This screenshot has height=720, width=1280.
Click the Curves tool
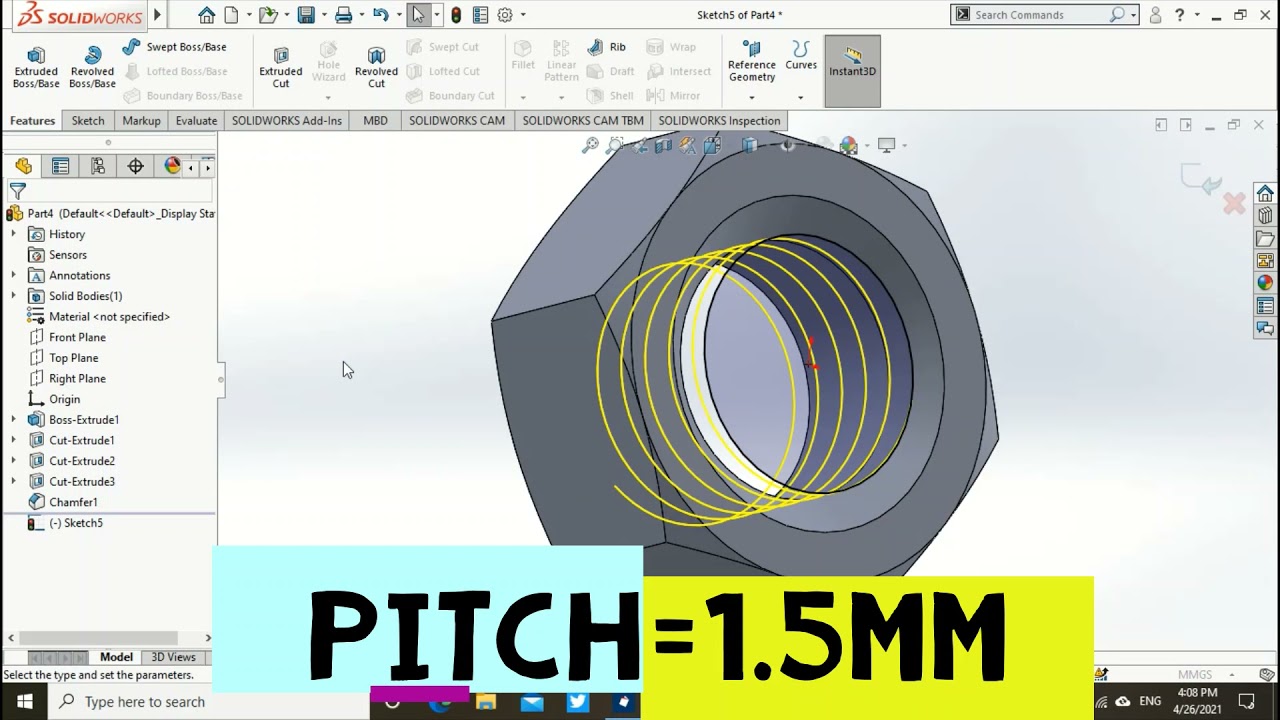click(801, 55)
